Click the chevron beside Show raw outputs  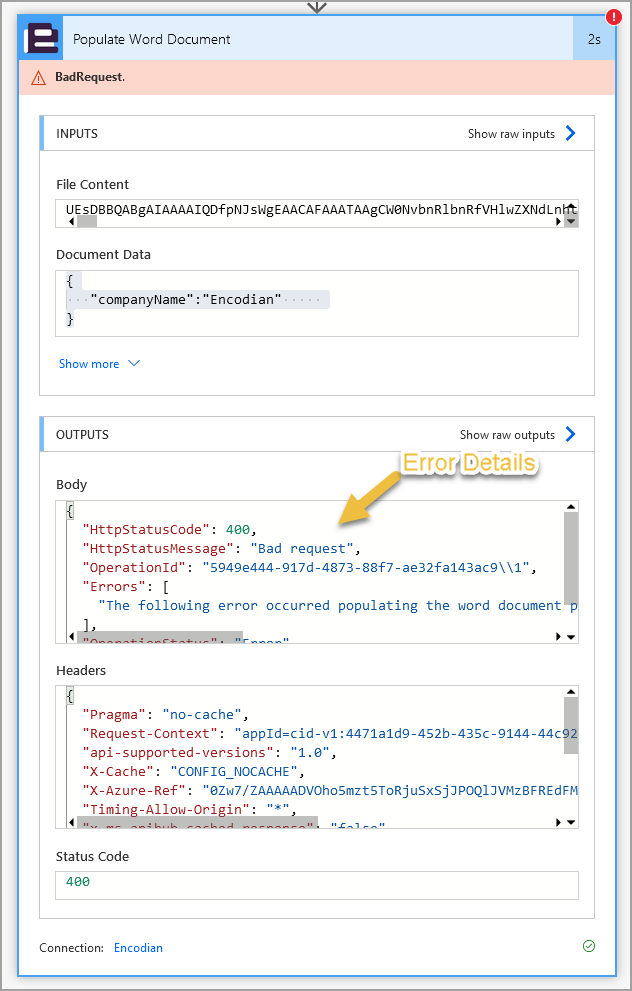(x=571, y=435)
